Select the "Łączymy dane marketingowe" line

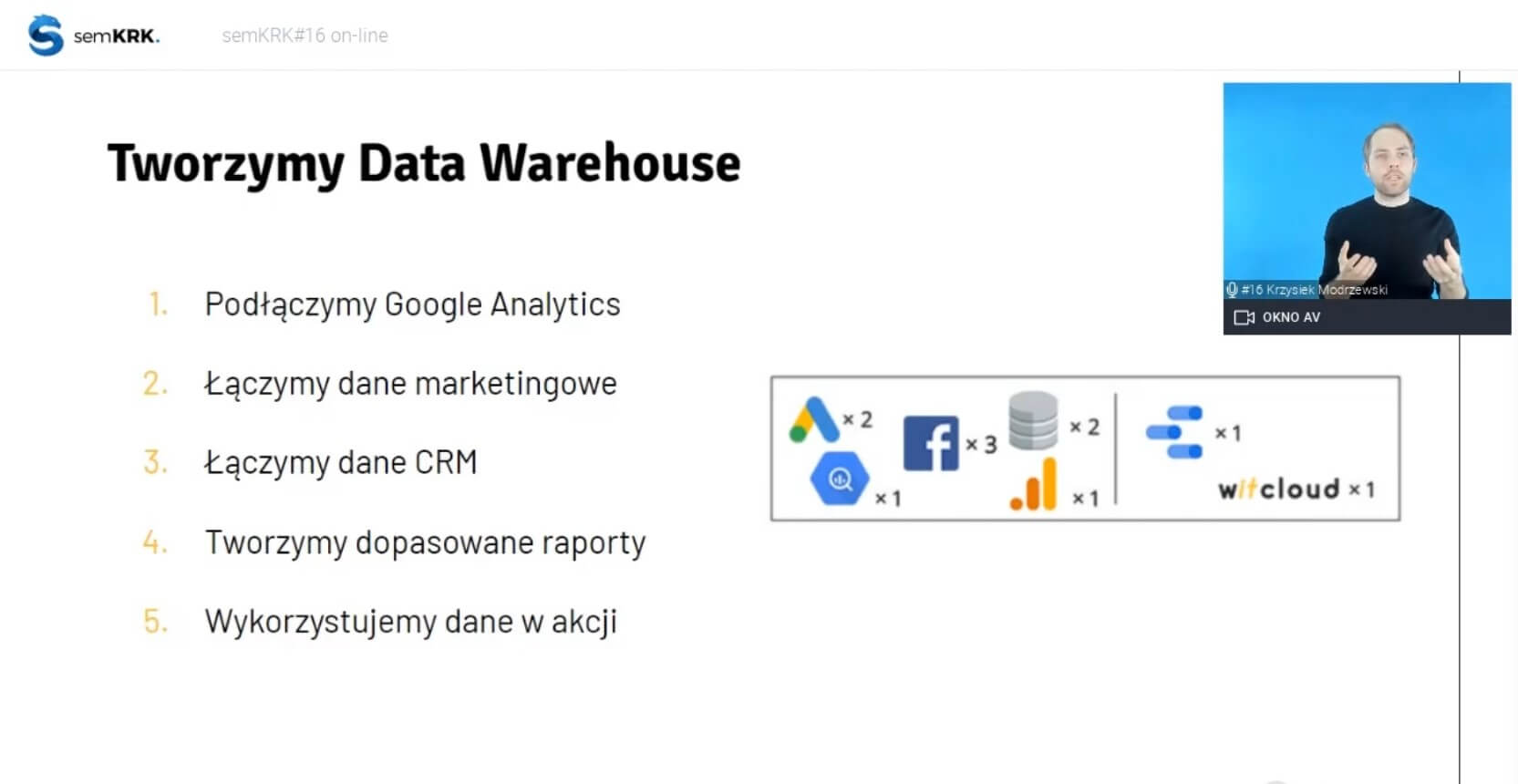(410, 384)
